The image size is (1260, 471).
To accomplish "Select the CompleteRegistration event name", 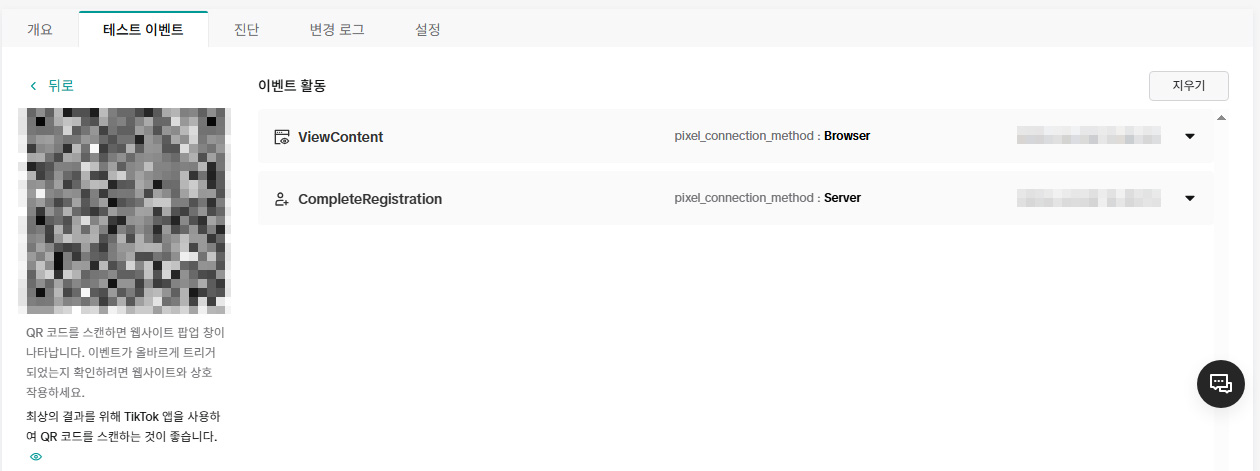I will 370,199.
